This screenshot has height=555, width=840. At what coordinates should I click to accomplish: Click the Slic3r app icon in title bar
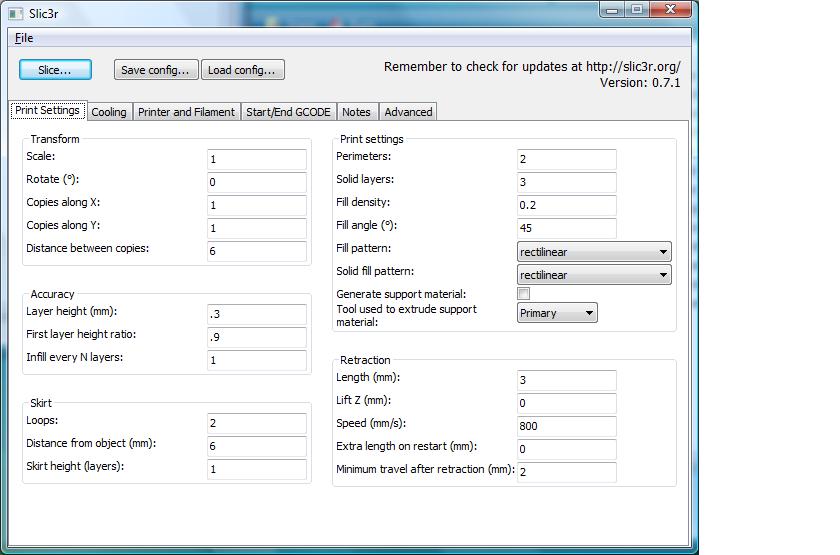pyautogui.click(x=15, y=13)
